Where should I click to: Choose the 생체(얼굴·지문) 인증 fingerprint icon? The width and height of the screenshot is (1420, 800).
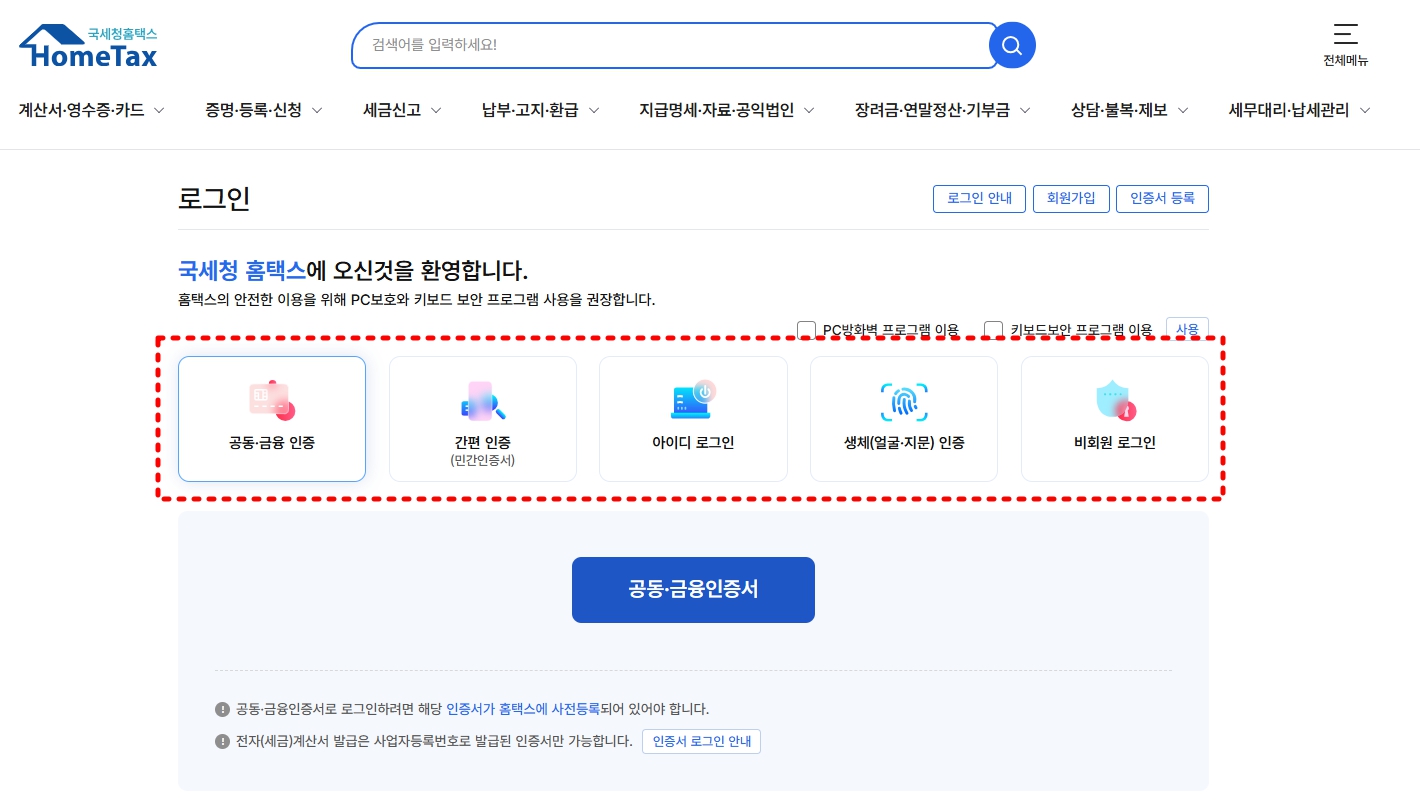(x=904, y=401)
